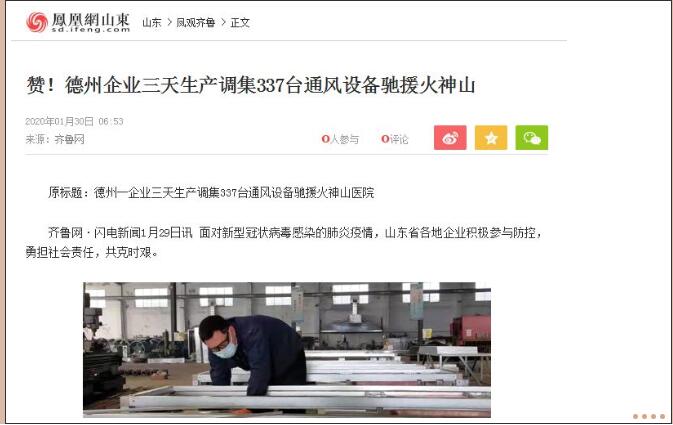
Task: Click the yellow star favorite icon
Action: pyautogui.click(x=491, y=138)
